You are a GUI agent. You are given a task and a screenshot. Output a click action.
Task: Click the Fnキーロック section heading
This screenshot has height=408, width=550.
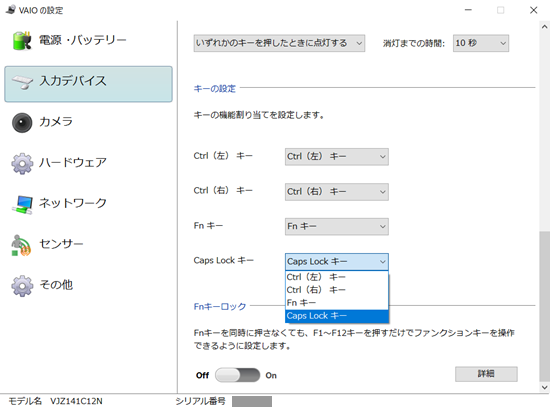click(220, 307)
